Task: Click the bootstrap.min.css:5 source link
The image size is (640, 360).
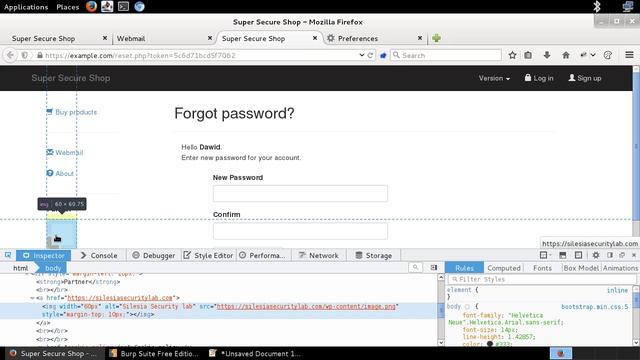Action: pyautogui.click(x=594, y=307)
